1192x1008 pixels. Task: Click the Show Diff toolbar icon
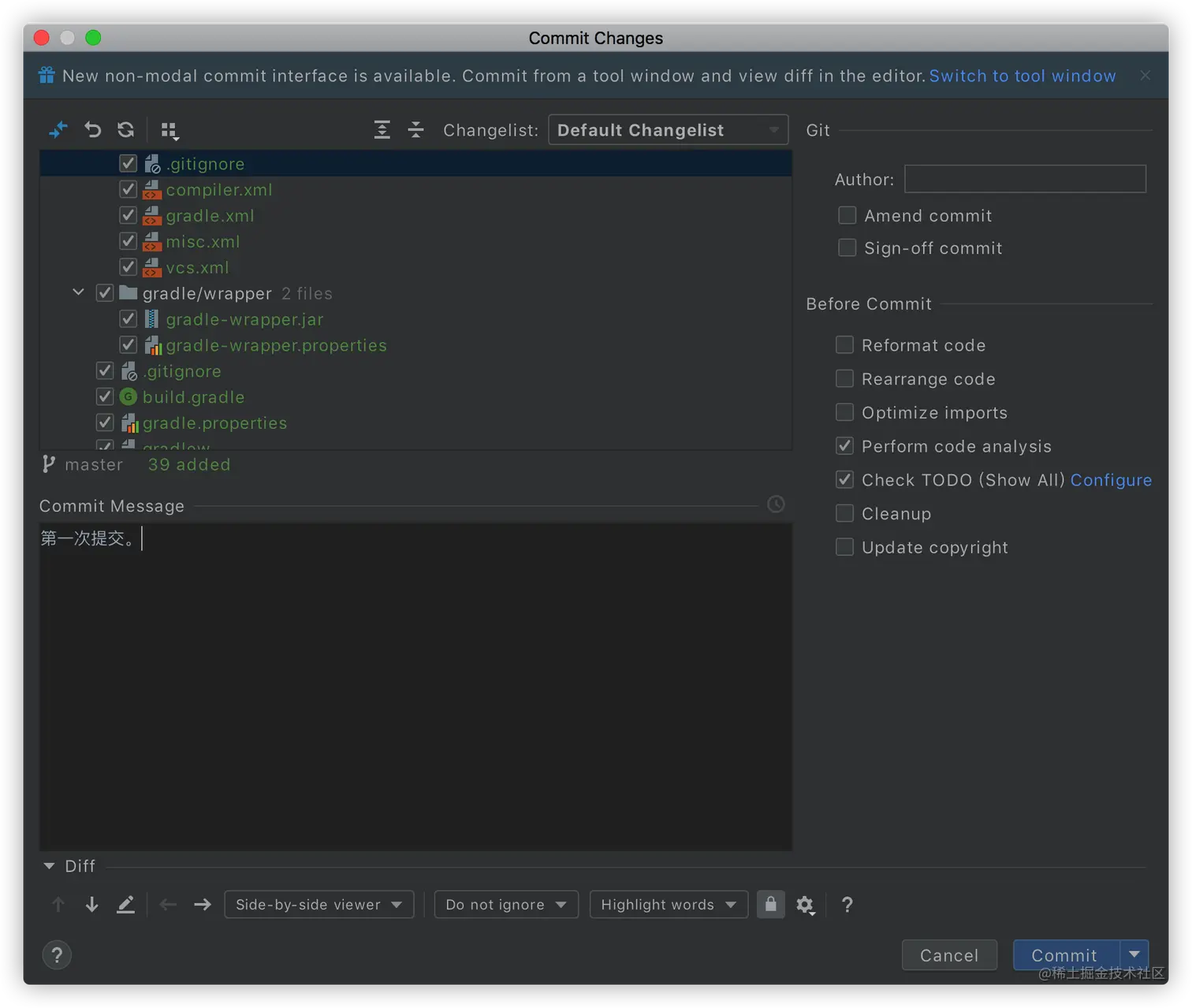click(58, 129)
